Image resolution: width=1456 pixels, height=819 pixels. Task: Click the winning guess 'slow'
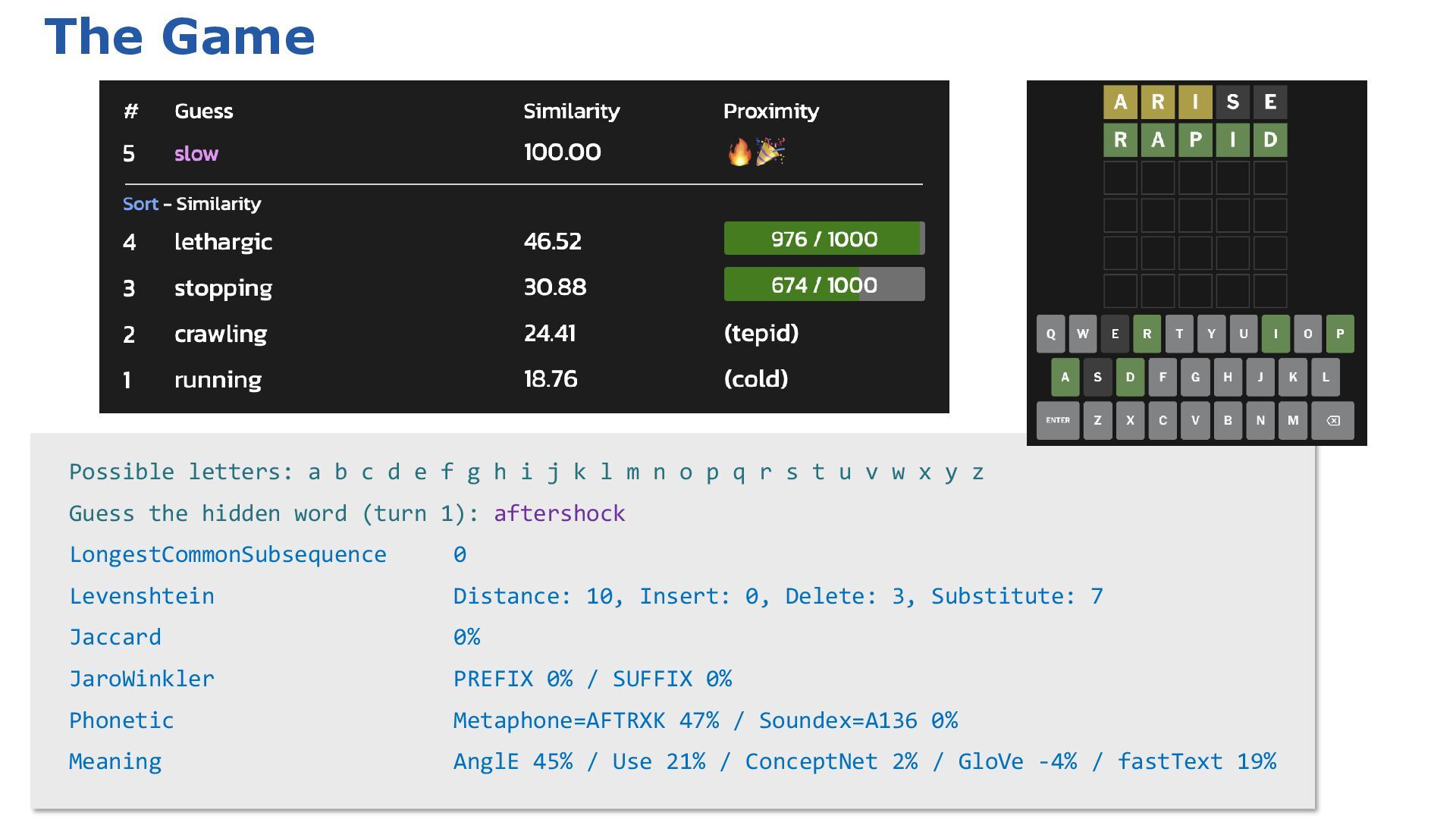(x=196, y=153)
